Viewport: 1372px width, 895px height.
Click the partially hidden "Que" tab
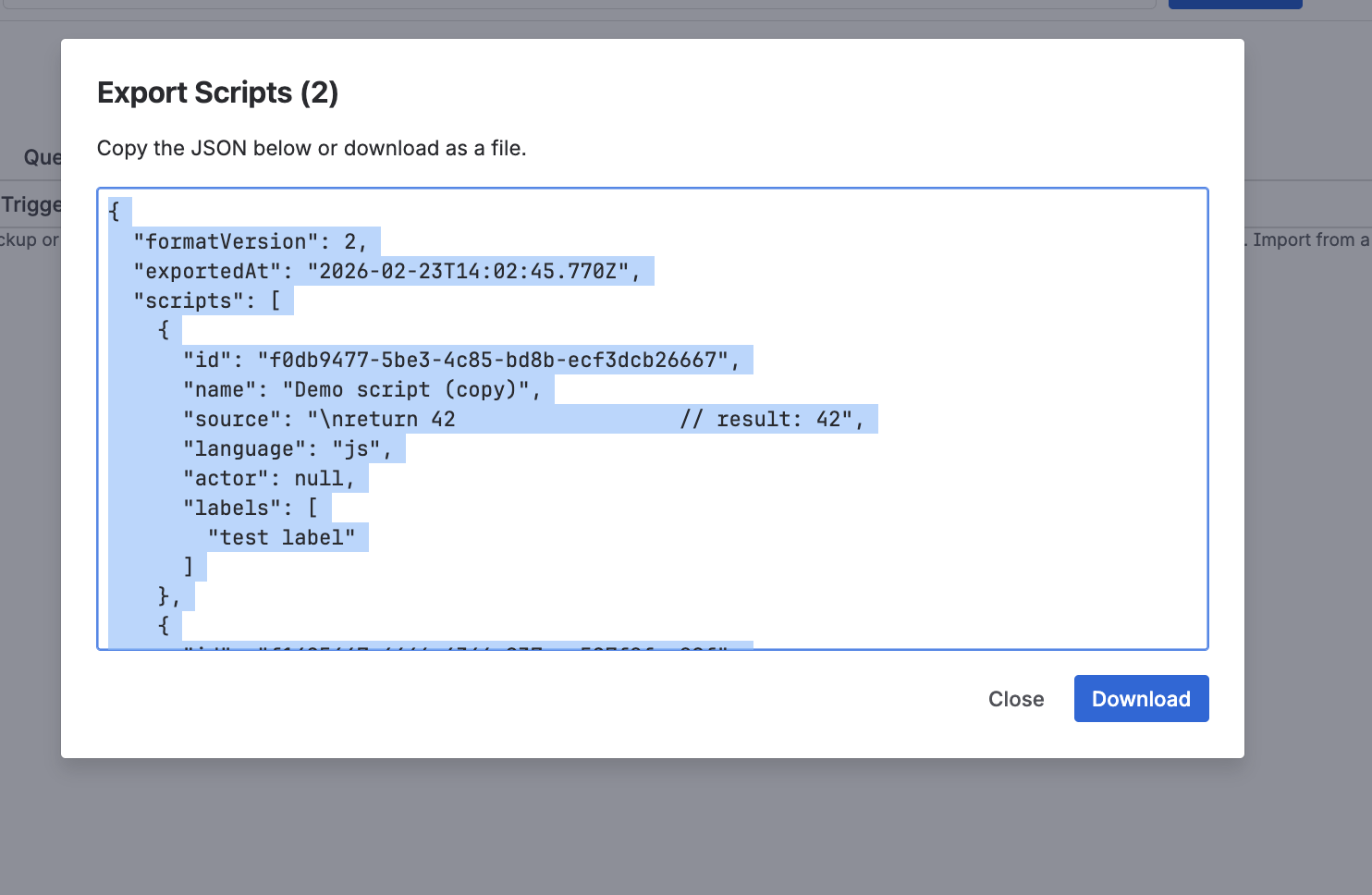point(42,157)
